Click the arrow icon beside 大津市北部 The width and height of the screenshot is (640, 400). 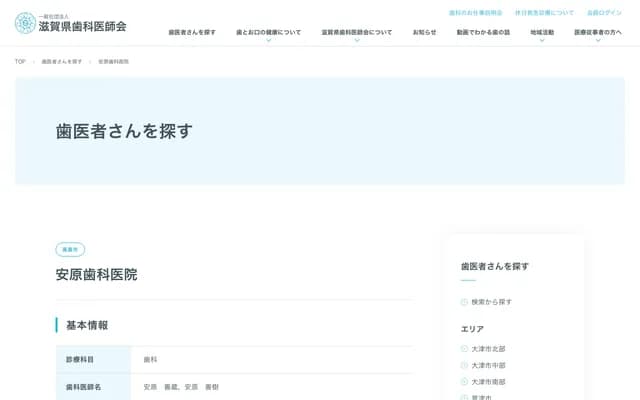coord(464,349)
